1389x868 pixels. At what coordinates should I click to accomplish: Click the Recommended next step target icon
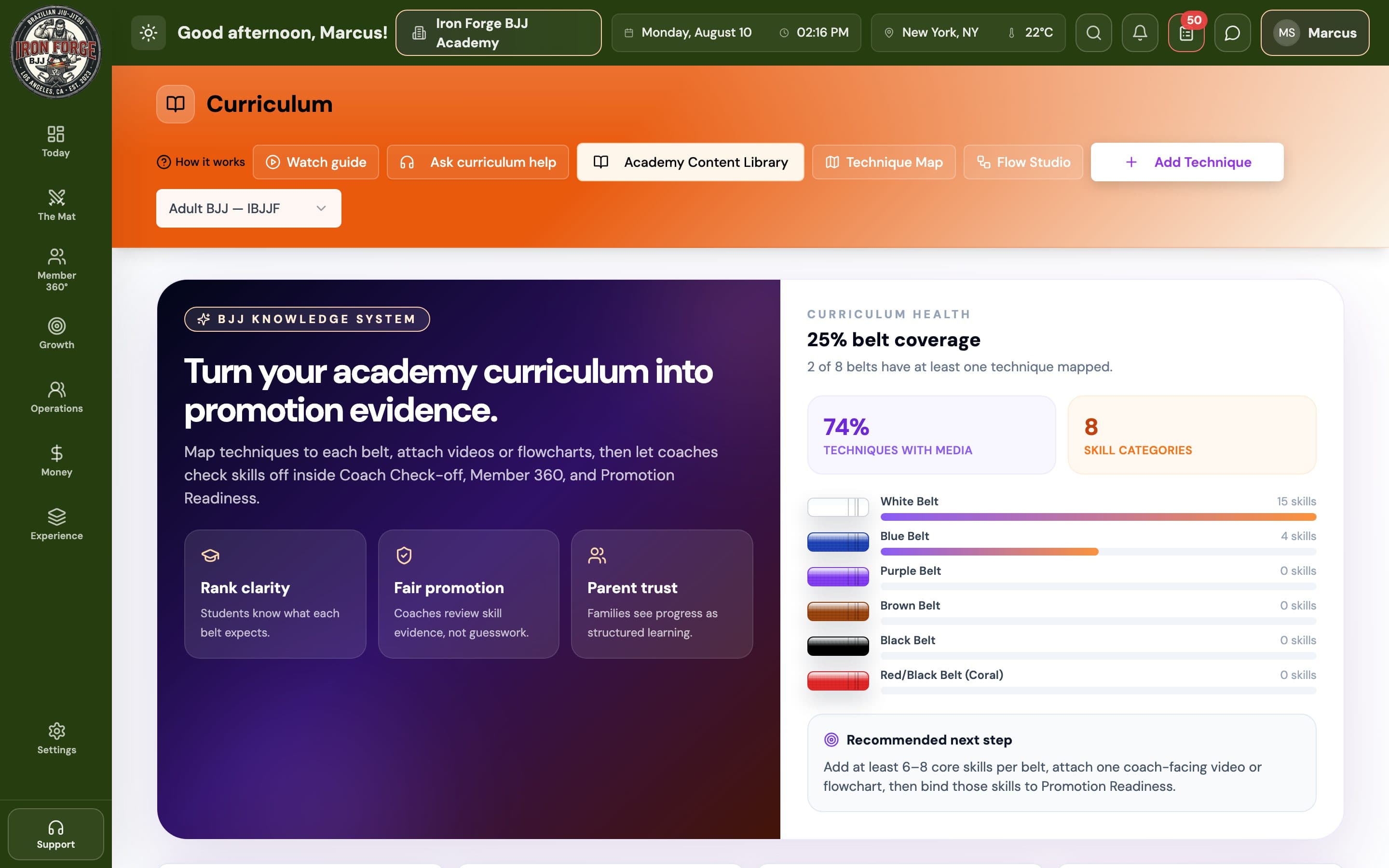pos(831,739)
